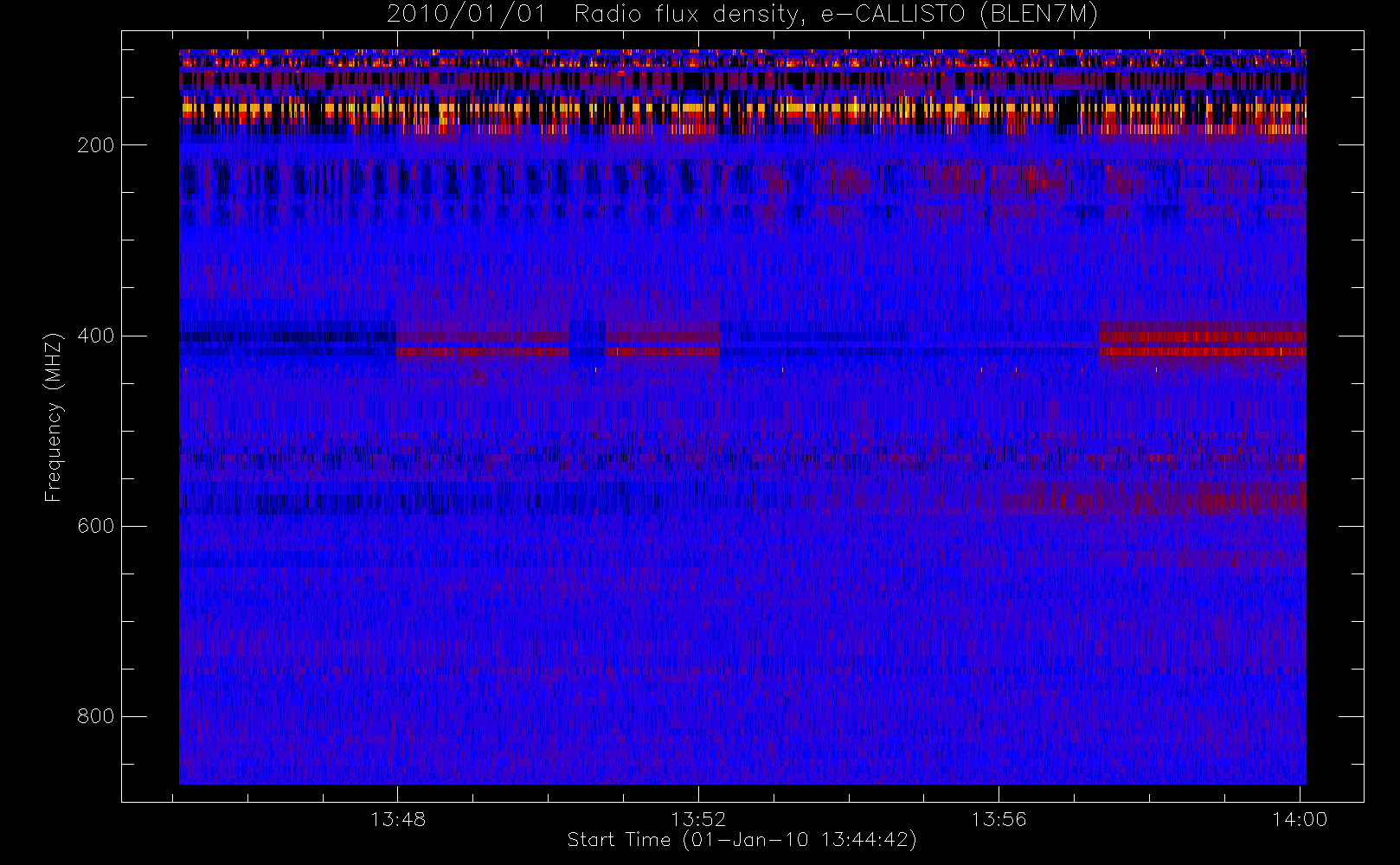Image resolution: width=1400 pixels, height=865 pixels.
Task: Click the 13:56 time axis label
Action: tap(999, 819)
